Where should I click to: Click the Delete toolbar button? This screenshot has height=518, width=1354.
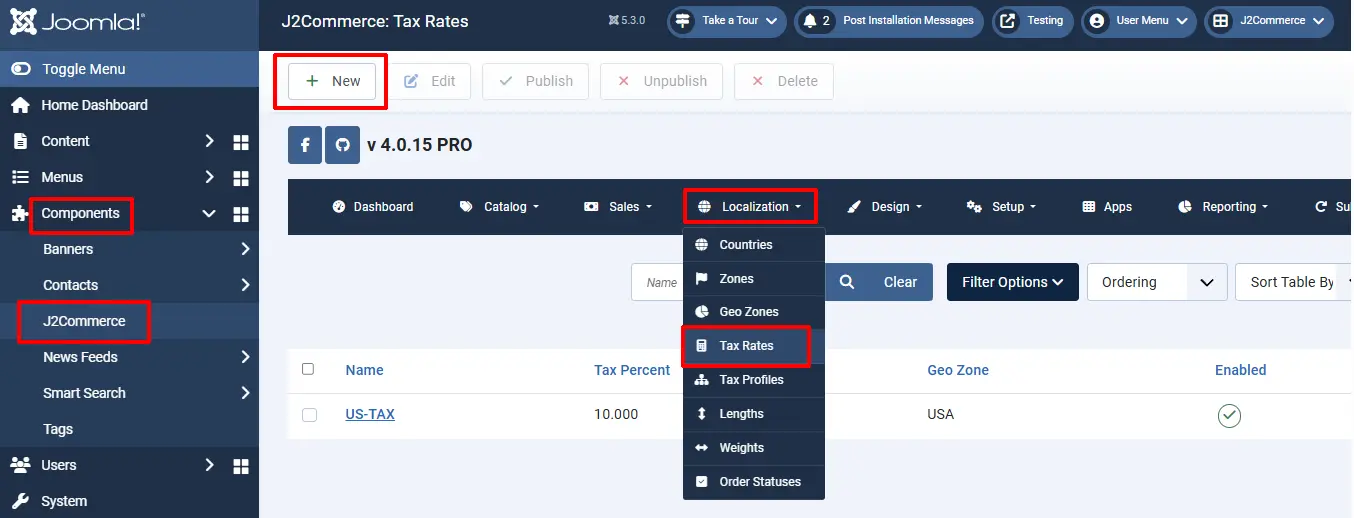coord(784,81)
